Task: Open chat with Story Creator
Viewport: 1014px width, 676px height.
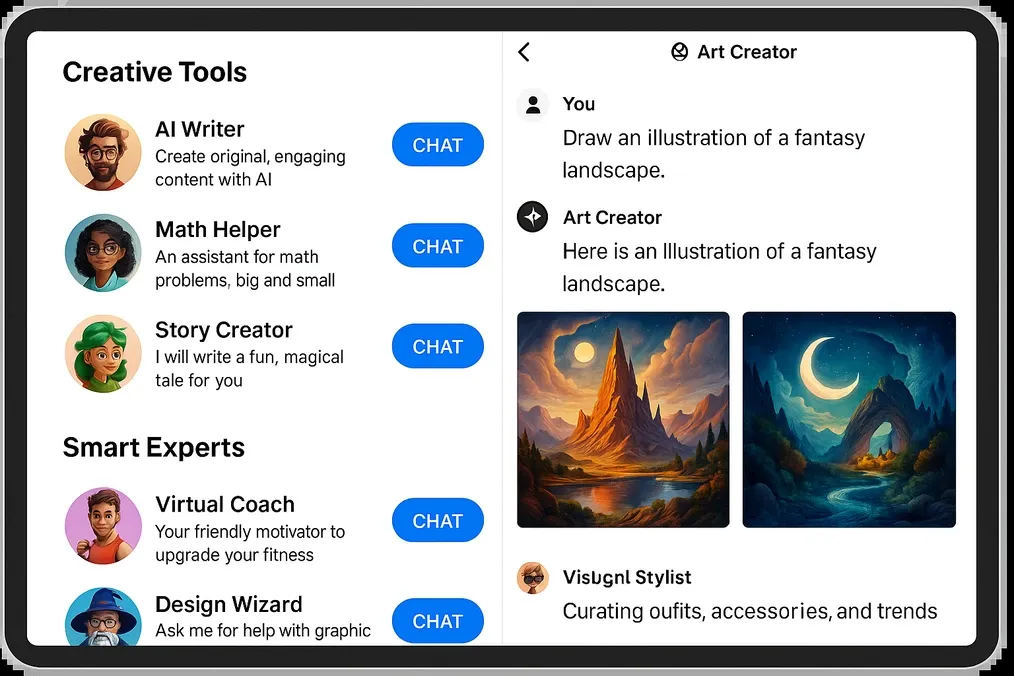Action: [437, 347]
